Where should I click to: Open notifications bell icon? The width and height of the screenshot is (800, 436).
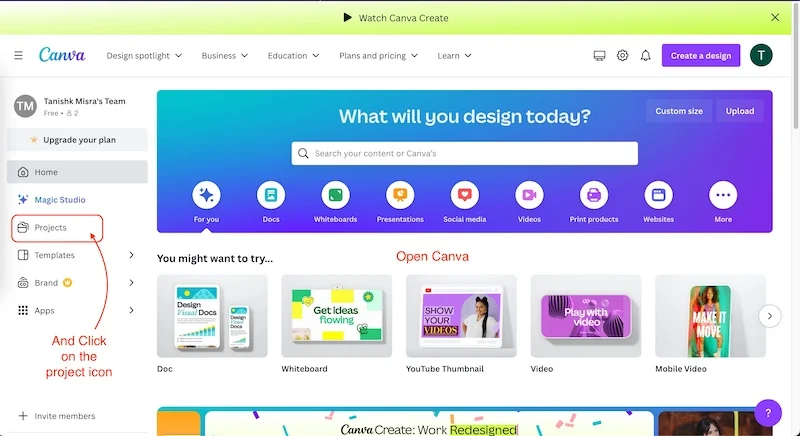tap(646, 56)
